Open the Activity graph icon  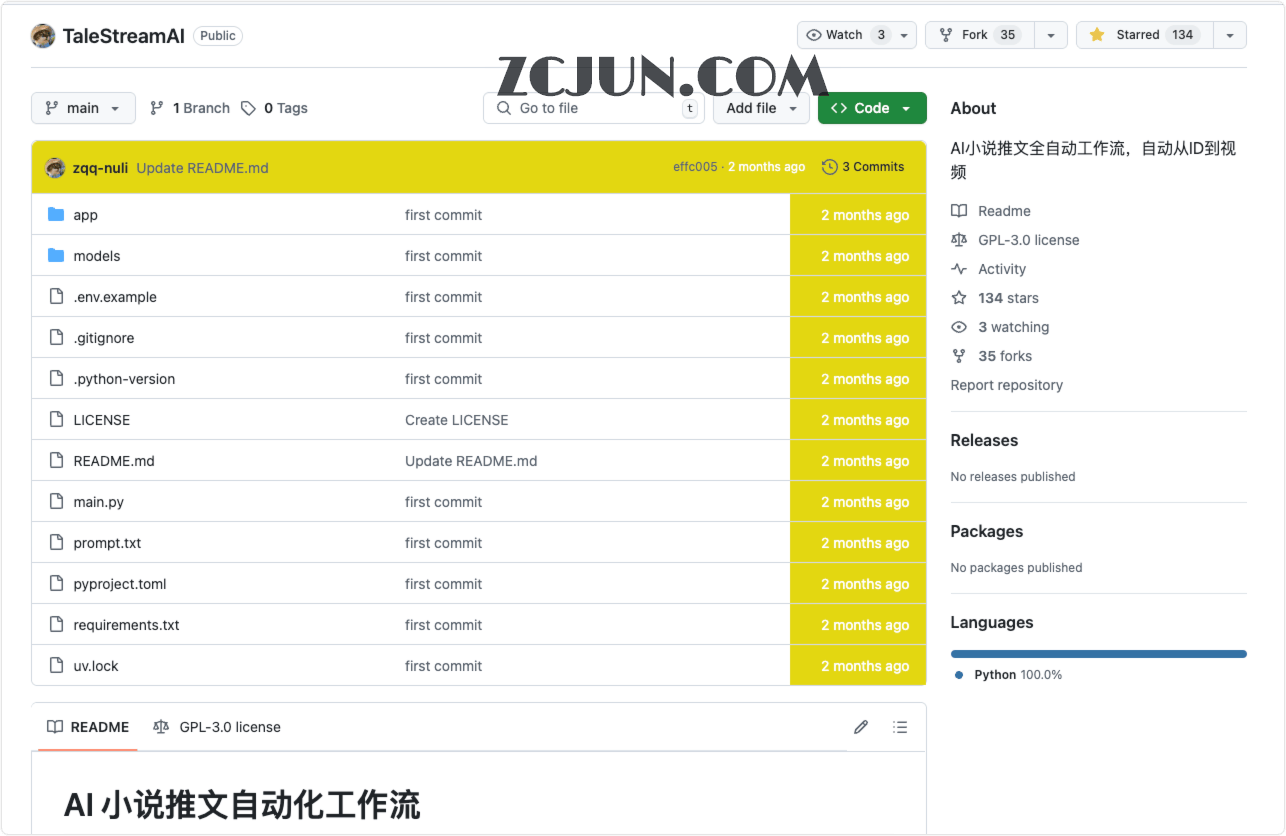click(958, 269)
